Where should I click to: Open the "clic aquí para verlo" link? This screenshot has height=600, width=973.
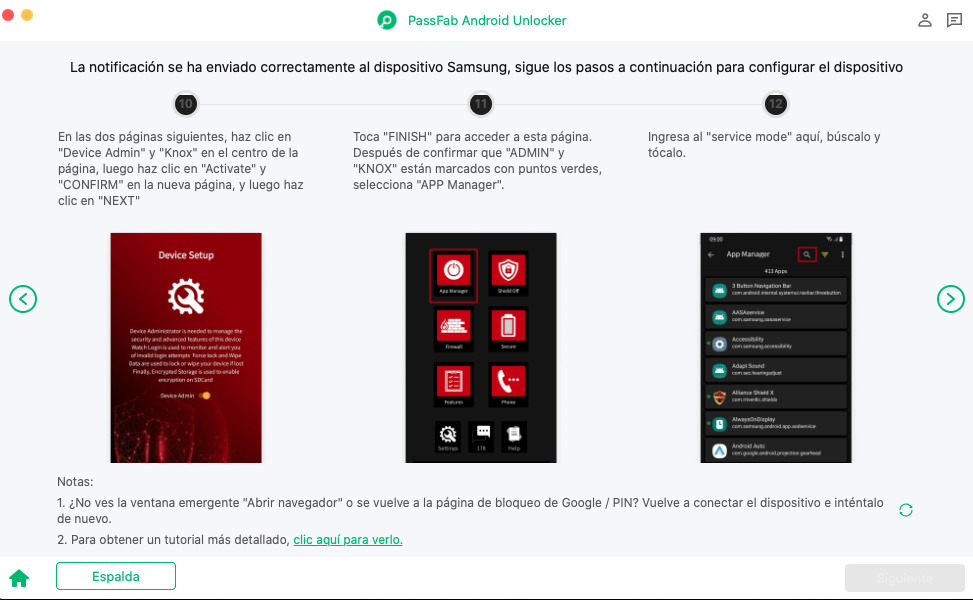(x=347, y=540)
